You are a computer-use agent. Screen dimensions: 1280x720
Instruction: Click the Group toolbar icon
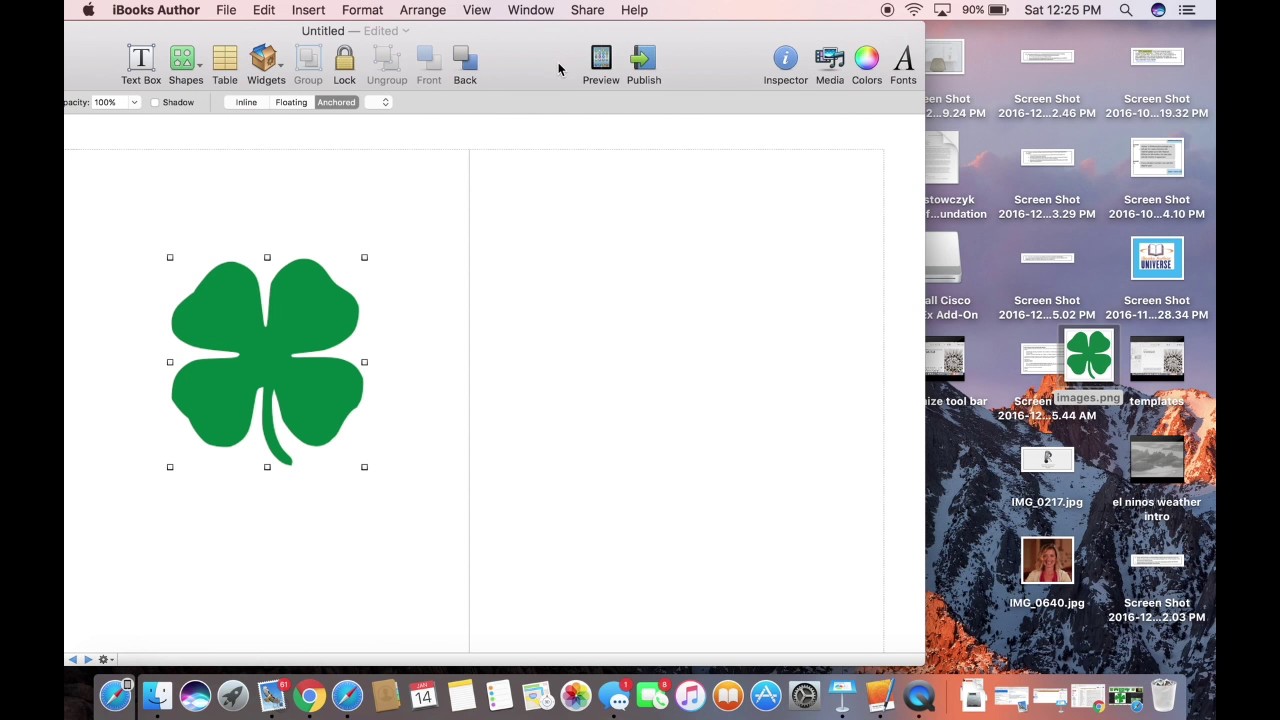pos(308,64)
